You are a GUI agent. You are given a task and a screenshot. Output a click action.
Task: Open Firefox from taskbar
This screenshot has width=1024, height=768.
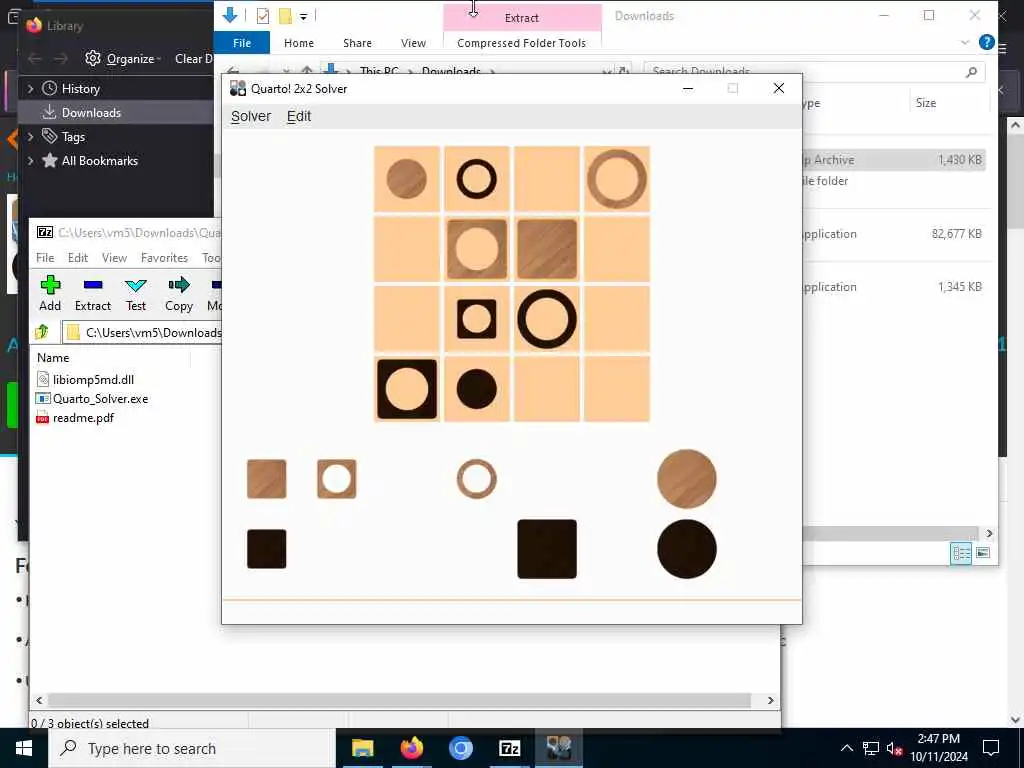411,748
